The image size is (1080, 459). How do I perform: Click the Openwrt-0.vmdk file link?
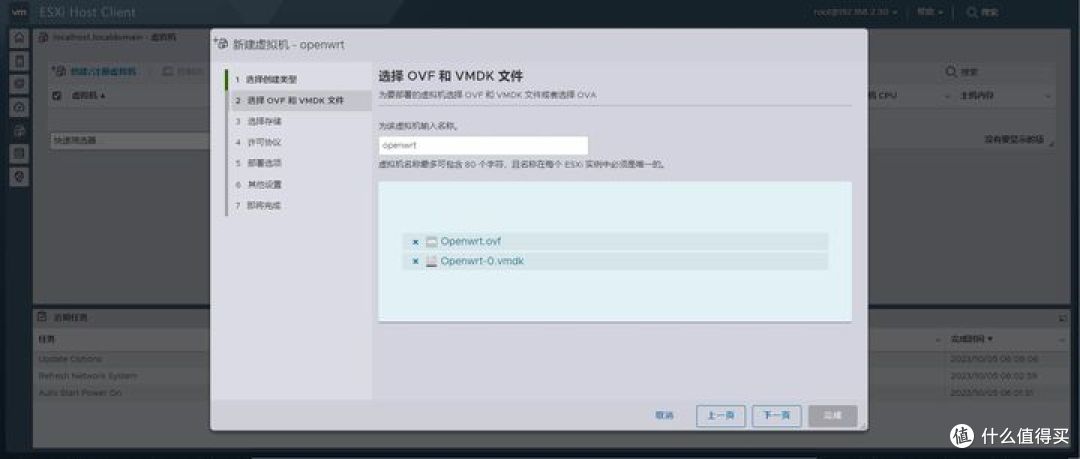pyautogui.click(x=482, y=261)
